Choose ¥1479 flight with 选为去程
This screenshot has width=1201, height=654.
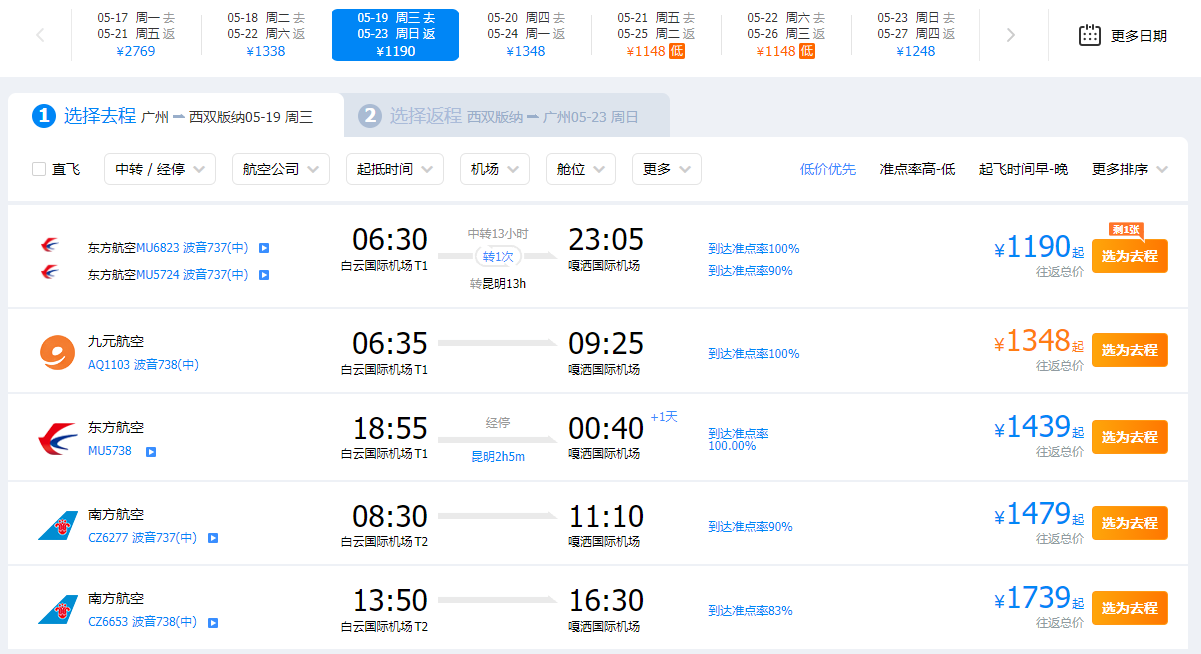(x=1129, y=523)
